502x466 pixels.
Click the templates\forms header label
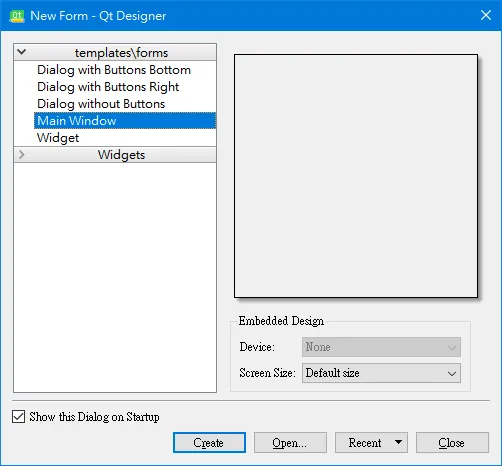click(x=121, y=53)
